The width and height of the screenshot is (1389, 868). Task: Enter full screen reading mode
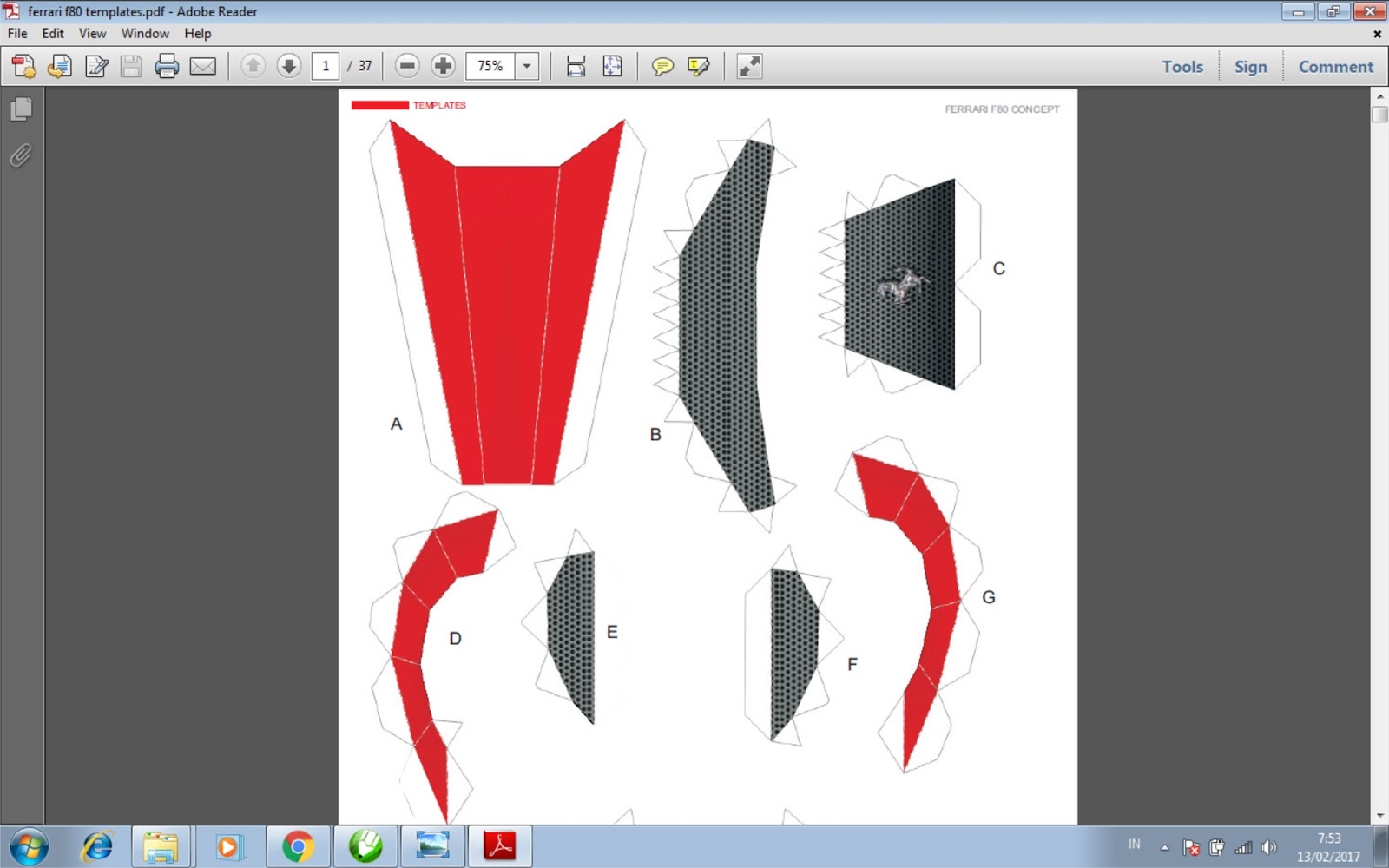[x=749, y=65]
